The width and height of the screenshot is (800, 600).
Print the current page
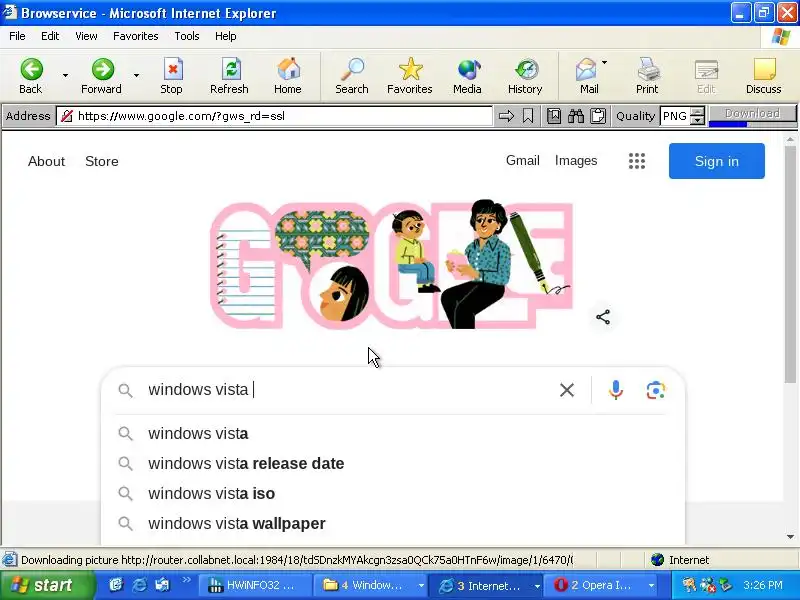click(647, 76)
